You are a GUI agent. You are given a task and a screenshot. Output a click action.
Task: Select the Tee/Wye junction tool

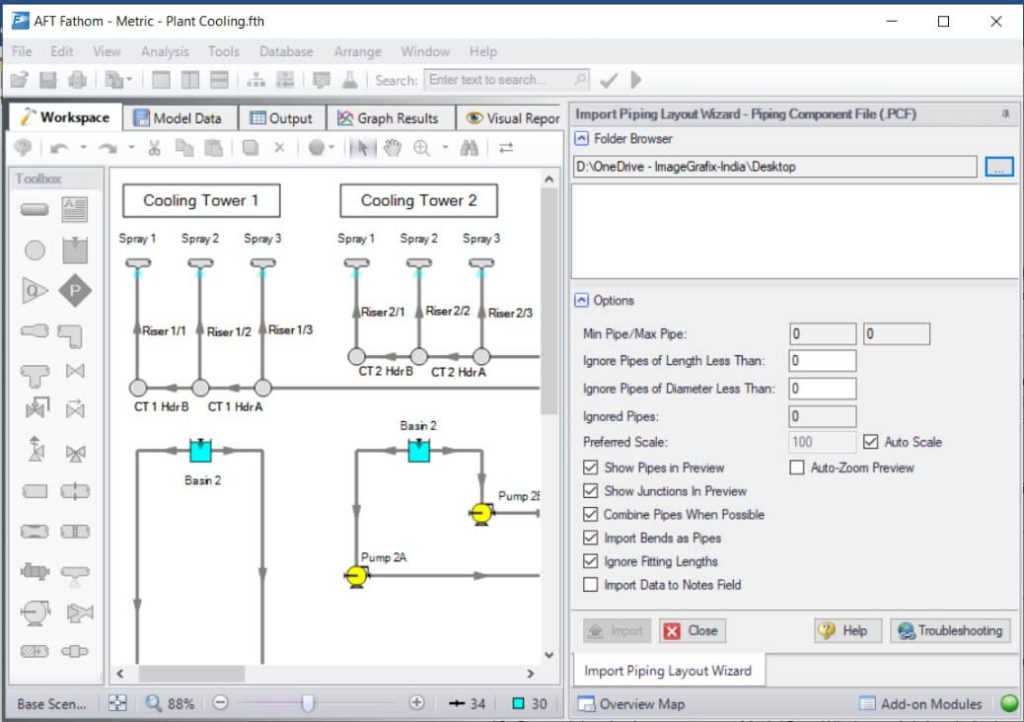(35, 375)
